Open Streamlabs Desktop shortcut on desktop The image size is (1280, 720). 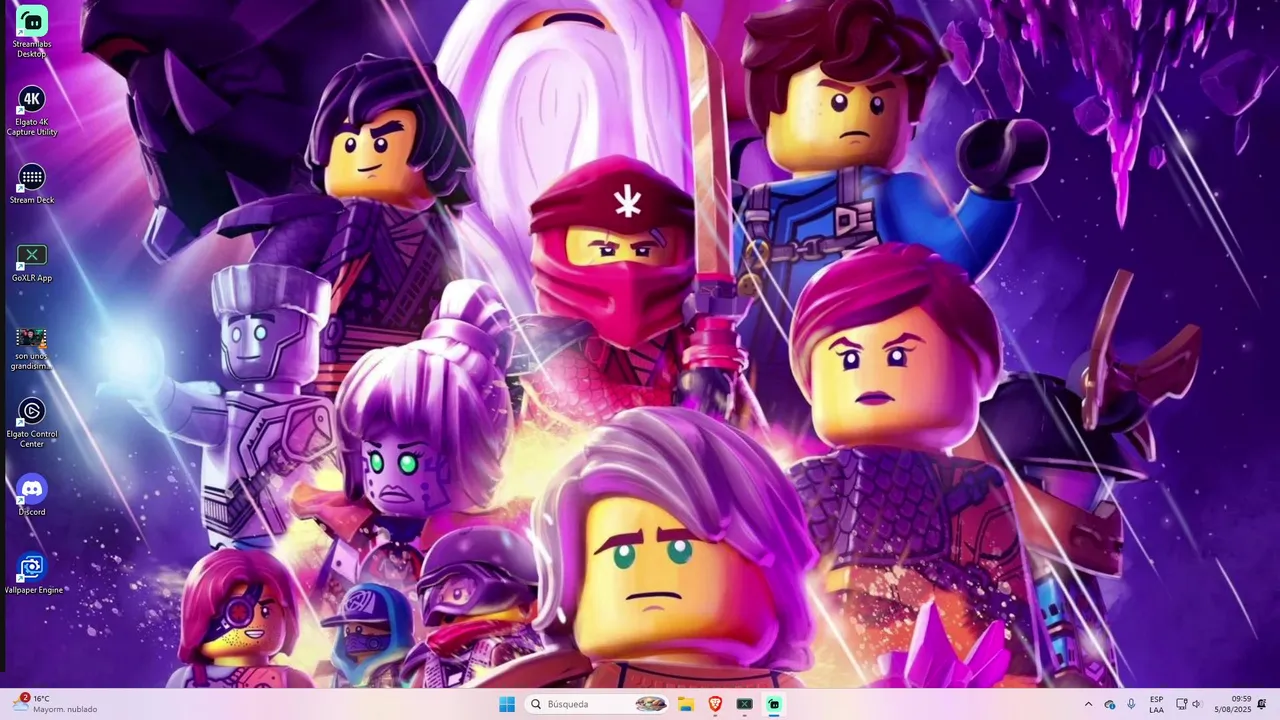pos(32,31)
